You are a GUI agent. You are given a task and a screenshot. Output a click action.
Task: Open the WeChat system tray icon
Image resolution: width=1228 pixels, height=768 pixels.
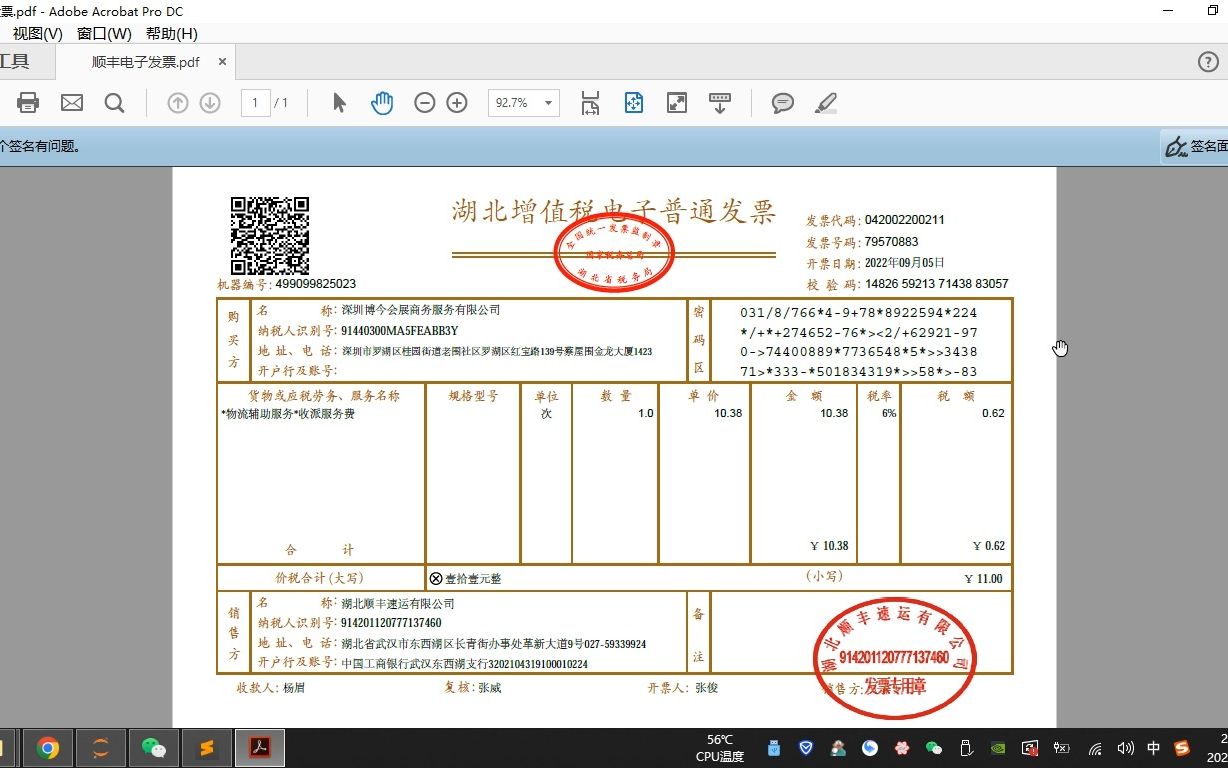coord(934,748)
